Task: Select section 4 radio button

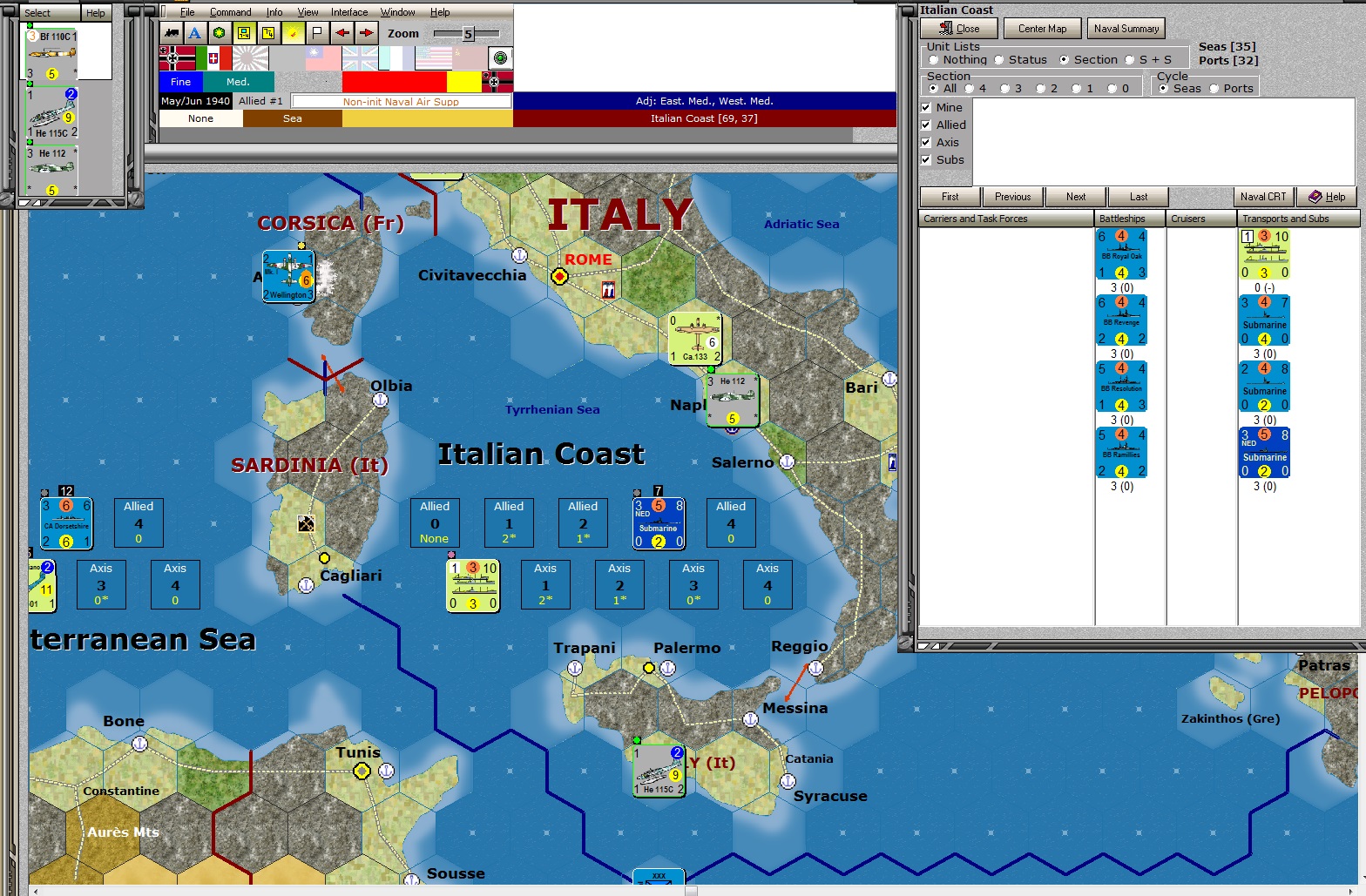Action: (976, 89)
